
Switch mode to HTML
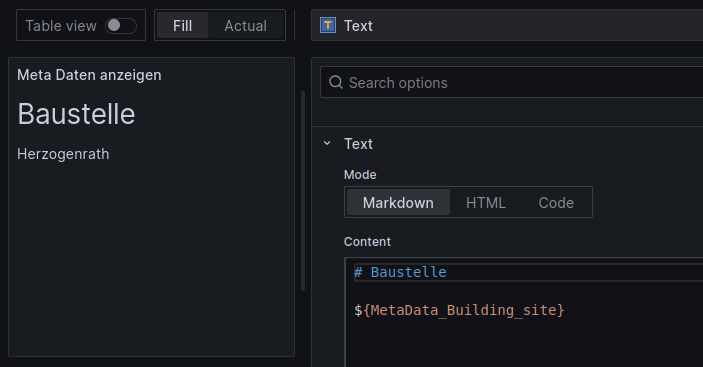pyautogui.click(x=486, y=203)
